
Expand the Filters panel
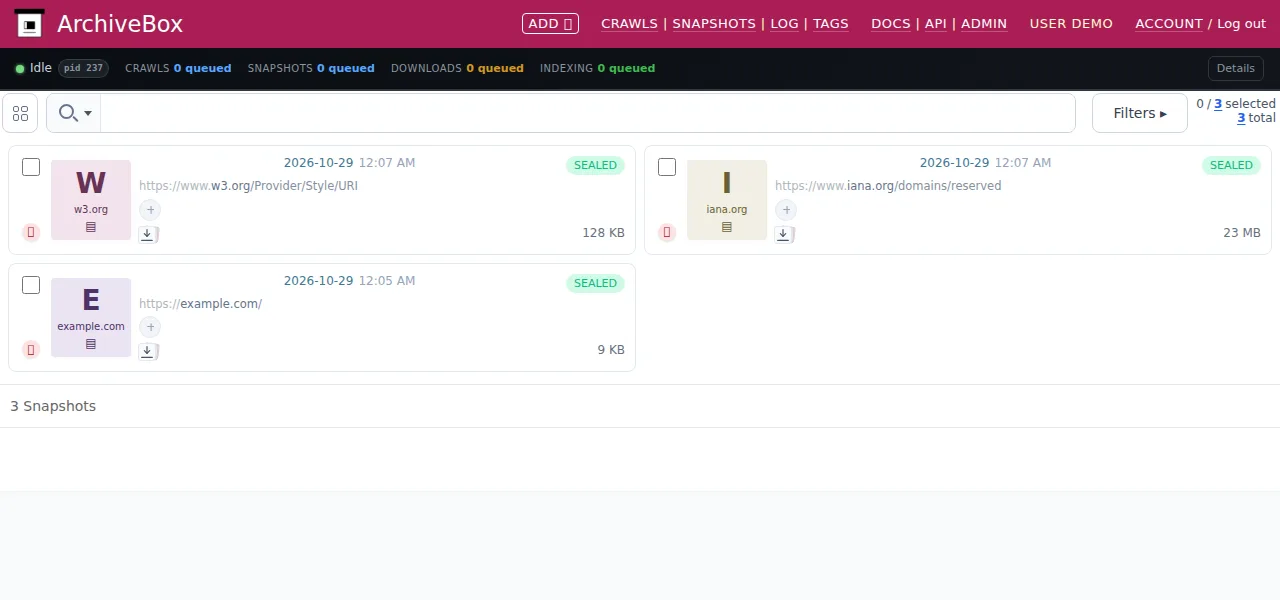pyautogui.click(x=1140, y=113)
